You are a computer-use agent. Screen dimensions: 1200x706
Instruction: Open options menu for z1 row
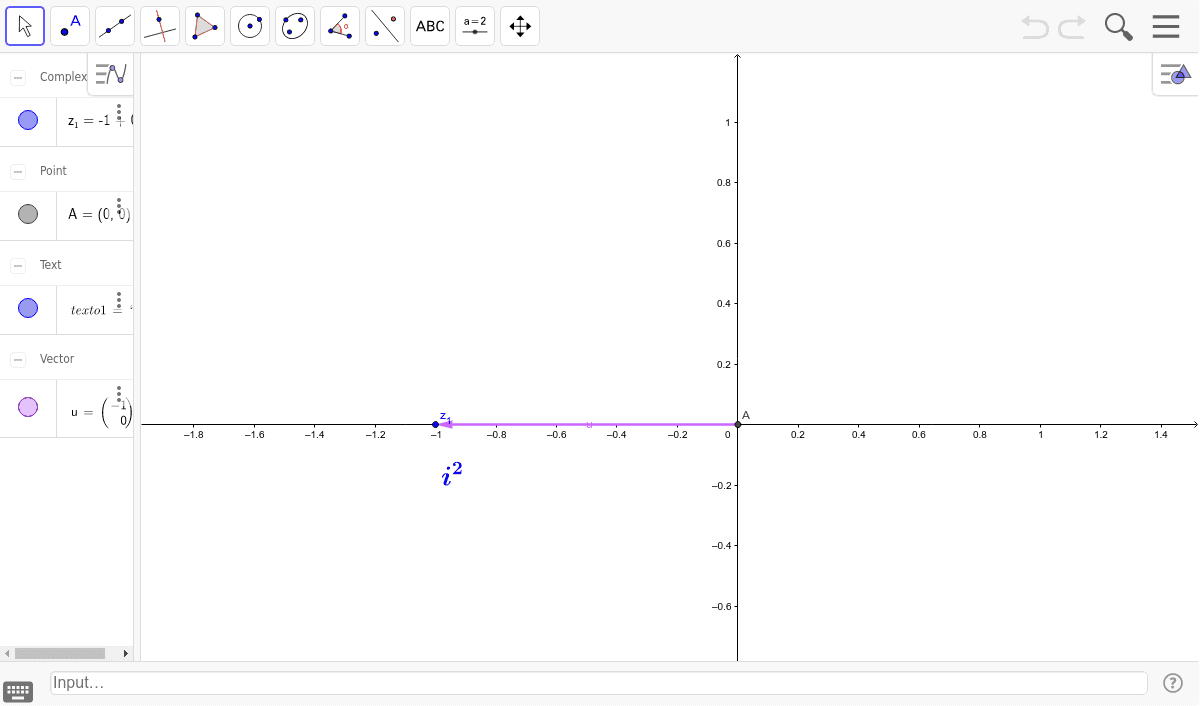[x=119, y=112]
